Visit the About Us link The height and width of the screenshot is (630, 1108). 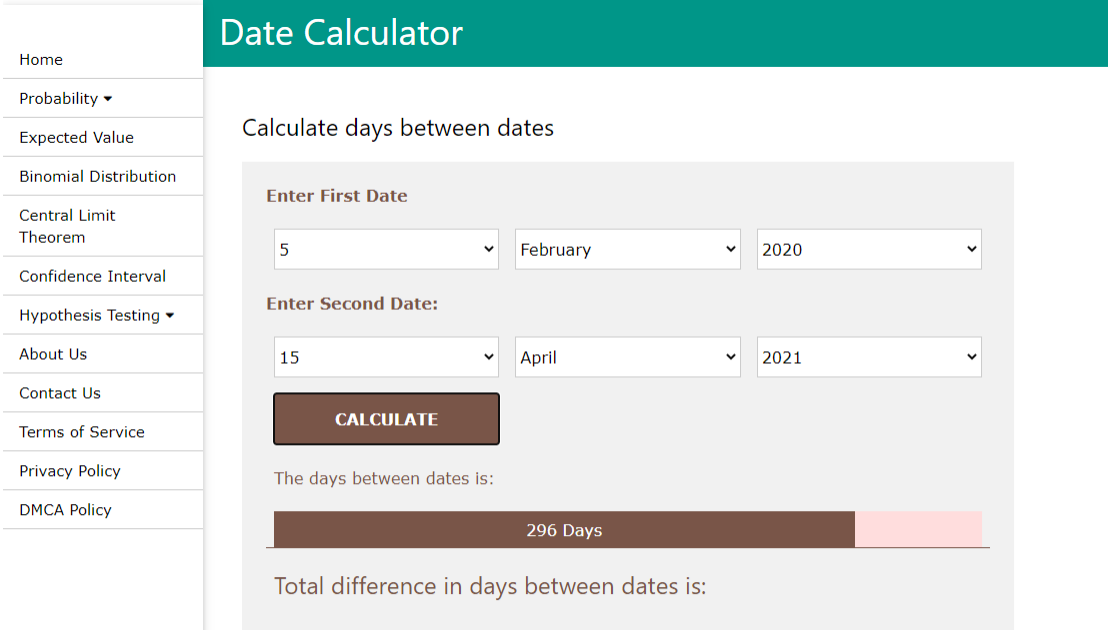click(53, 355)
